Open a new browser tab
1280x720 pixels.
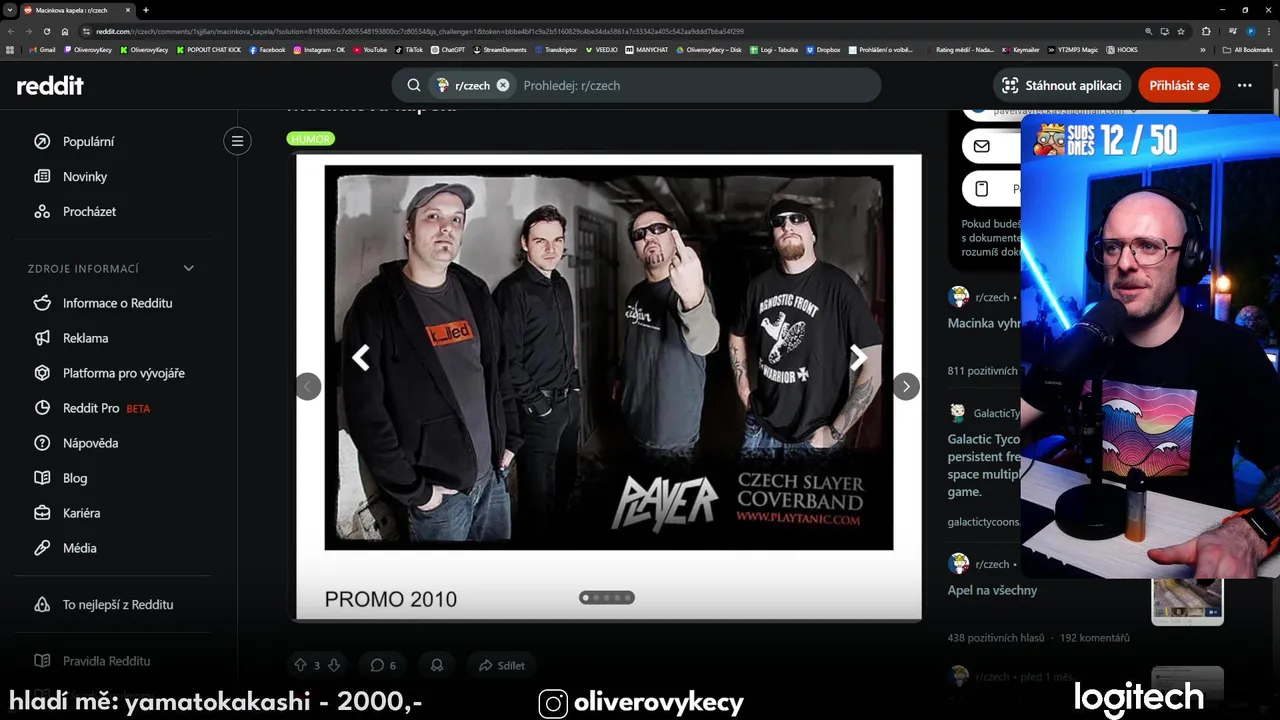pos(146,10)
